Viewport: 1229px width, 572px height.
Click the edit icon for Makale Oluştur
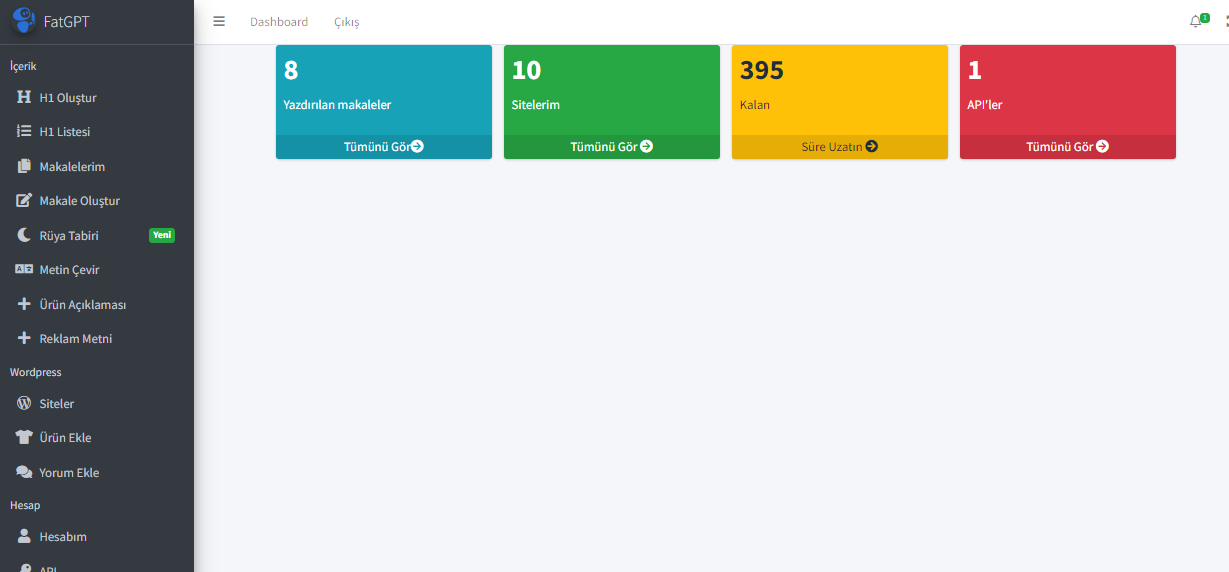(x=24, y=200)
